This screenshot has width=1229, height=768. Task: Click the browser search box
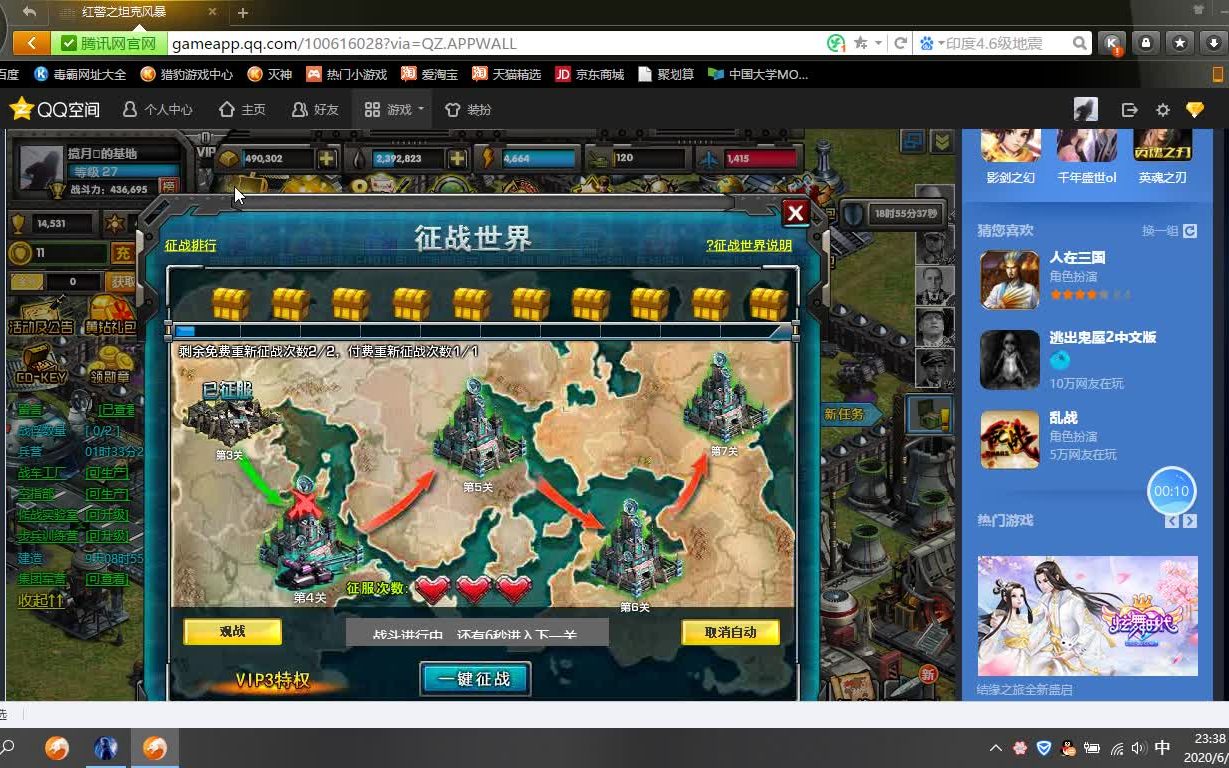tap(1008, 44)
